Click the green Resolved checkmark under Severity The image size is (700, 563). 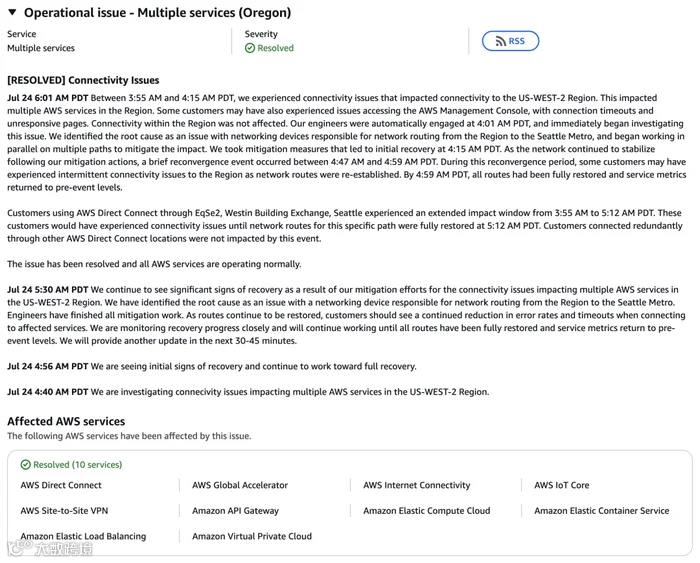(250, 48)
